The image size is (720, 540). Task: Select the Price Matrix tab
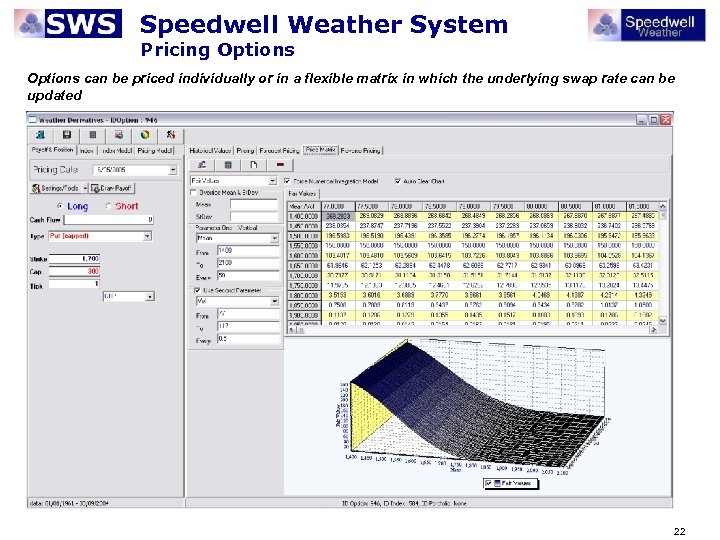point(321,150)
